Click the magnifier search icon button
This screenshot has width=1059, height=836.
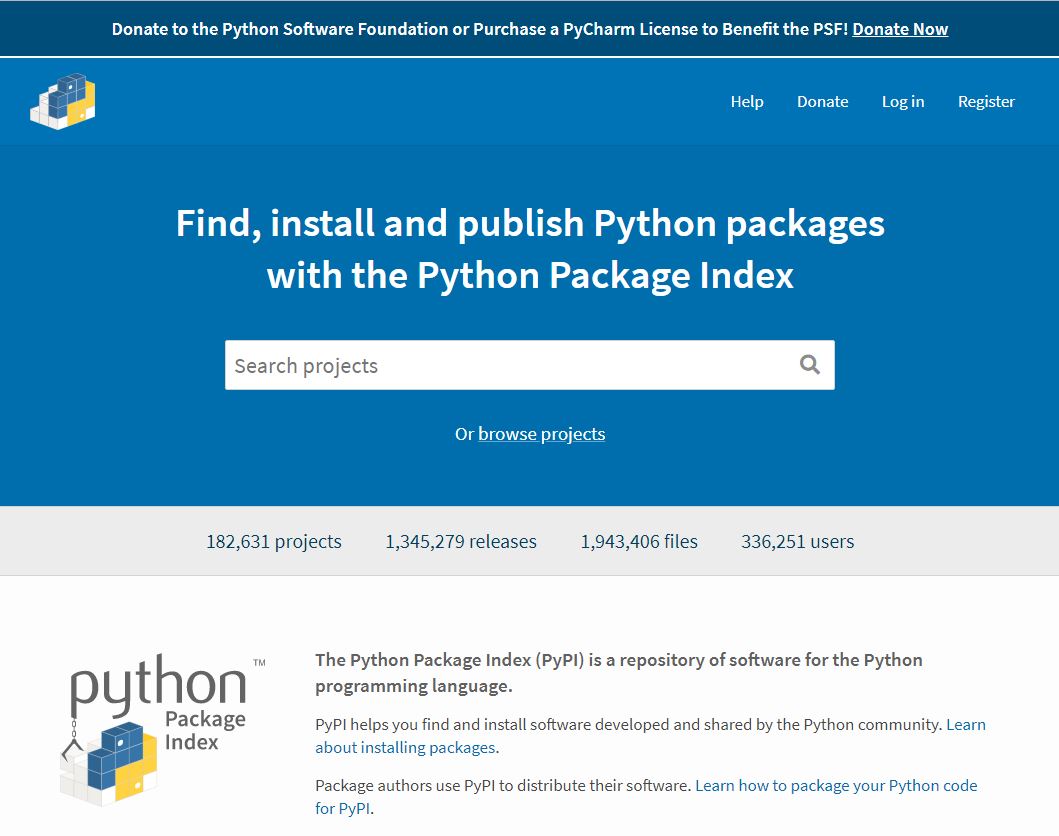810,365
